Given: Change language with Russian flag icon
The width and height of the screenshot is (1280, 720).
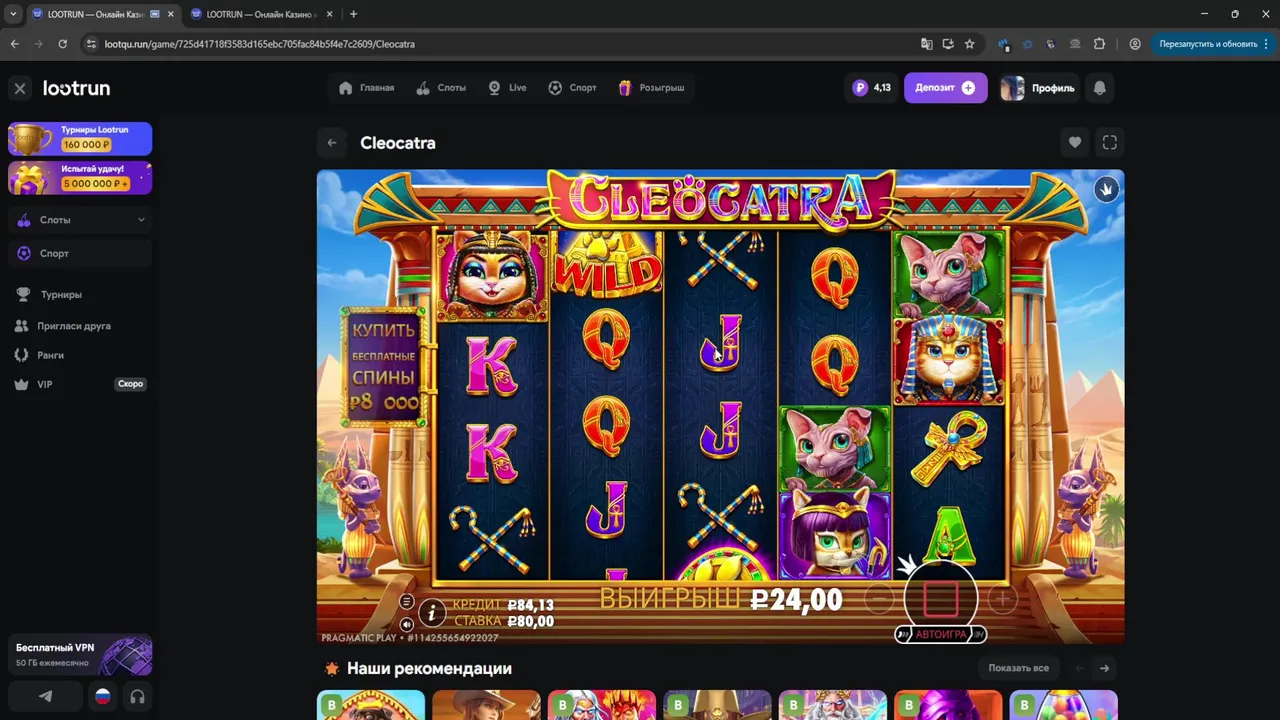Looking at the screenshot, I should pyautogui.click(x=102, y=697).
